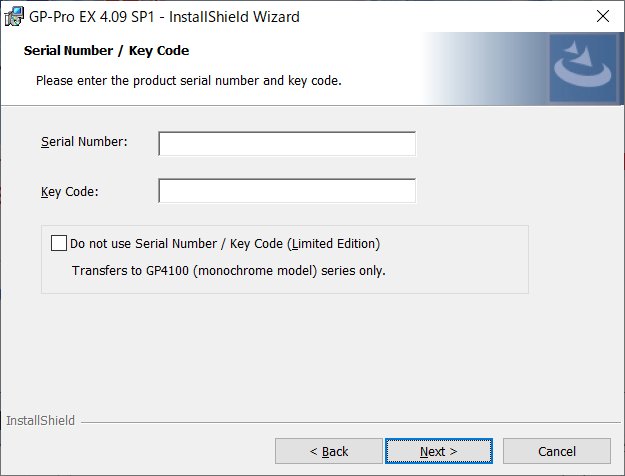Screen dimensions: 625x476
Task: Cancel the installation wizard
Action: (x=557, y=451)
